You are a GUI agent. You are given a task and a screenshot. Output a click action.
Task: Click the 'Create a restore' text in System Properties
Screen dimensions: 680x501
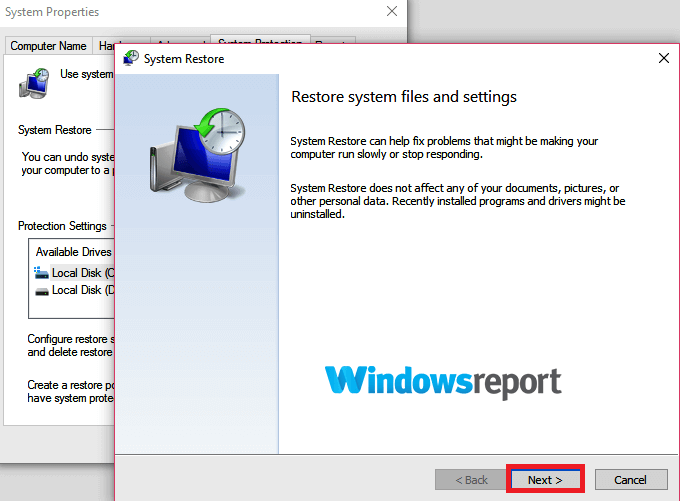tap(71, 391)
